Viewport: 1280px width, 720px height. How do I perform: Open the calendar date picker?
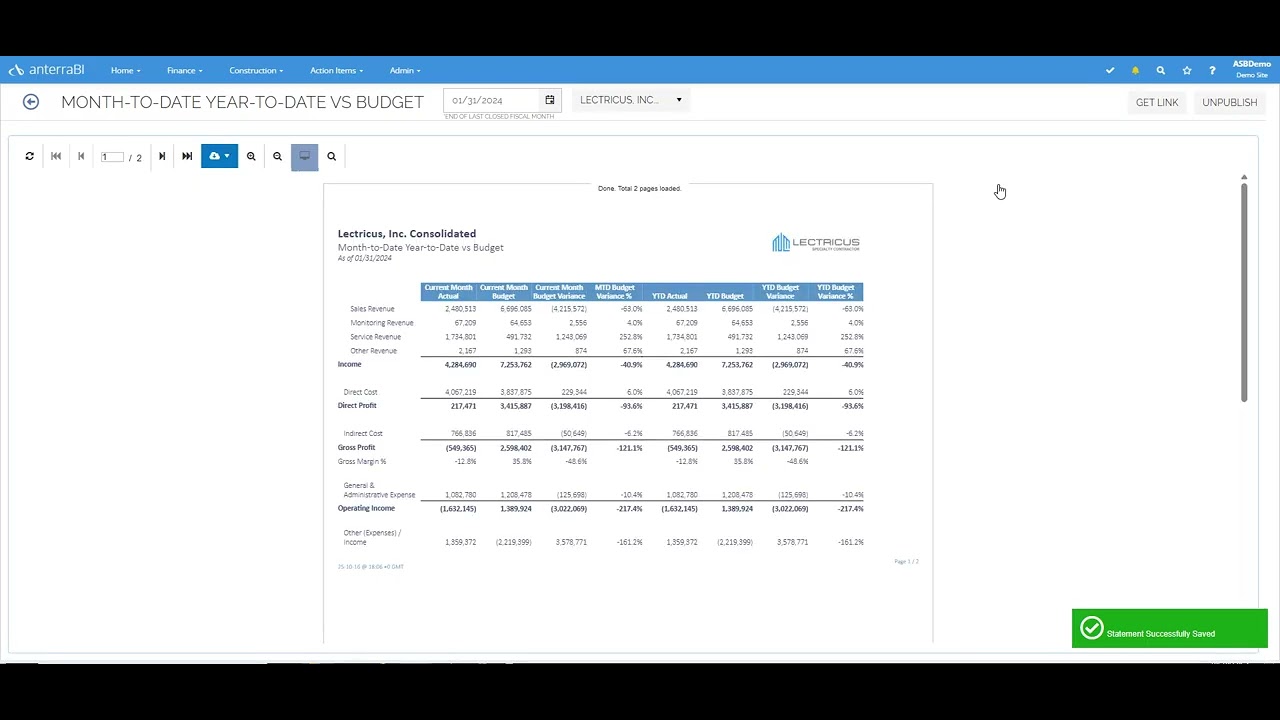(549, 100)
